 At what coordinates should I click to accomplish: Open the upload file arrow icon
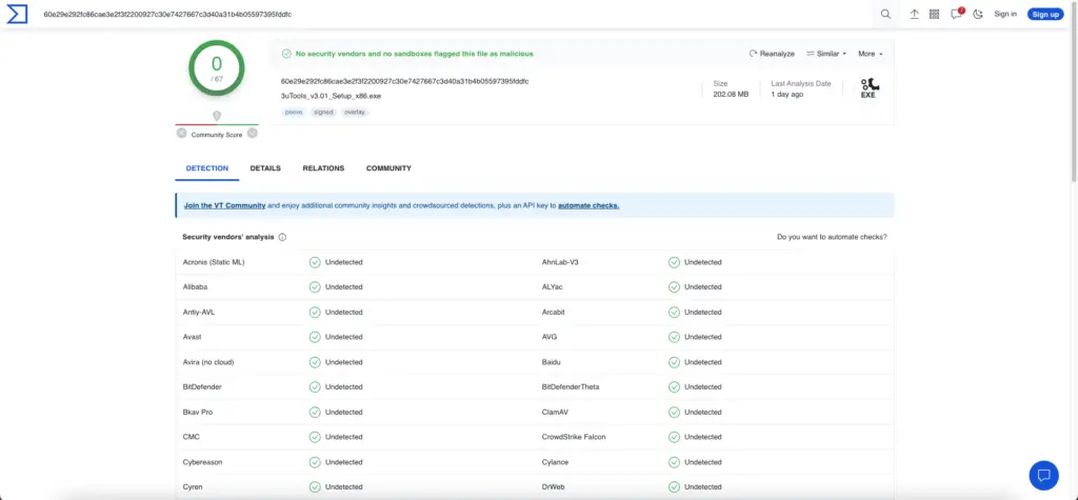click(x=914, y=14)
